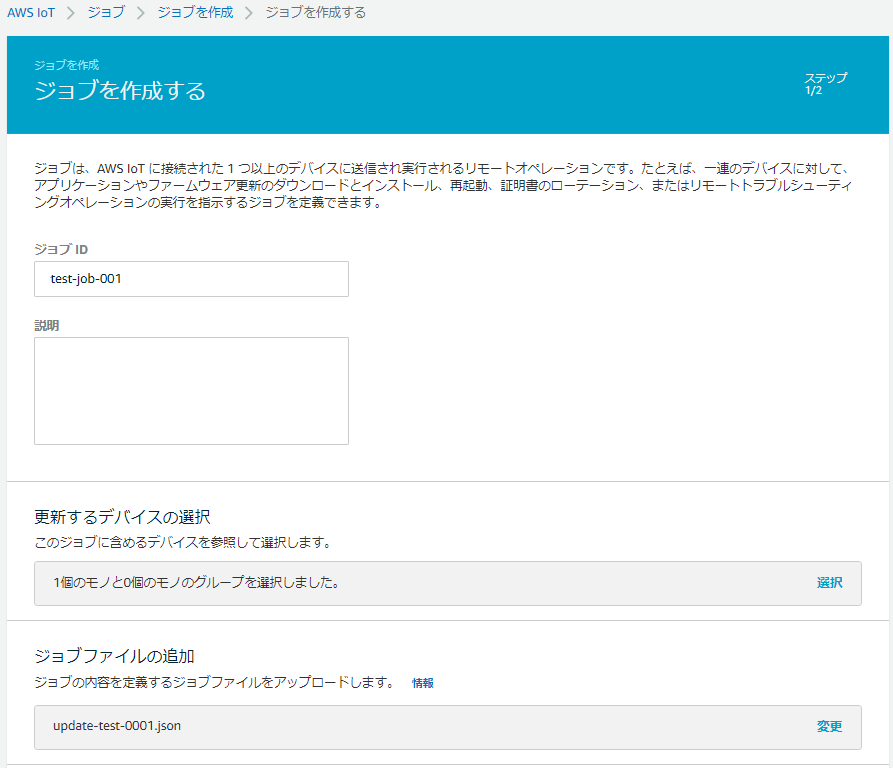The height and width of the screenshot is (768, 893).
Task: Click the selected devices summary text
Action: pyautogui.click(x=195, y=583)
